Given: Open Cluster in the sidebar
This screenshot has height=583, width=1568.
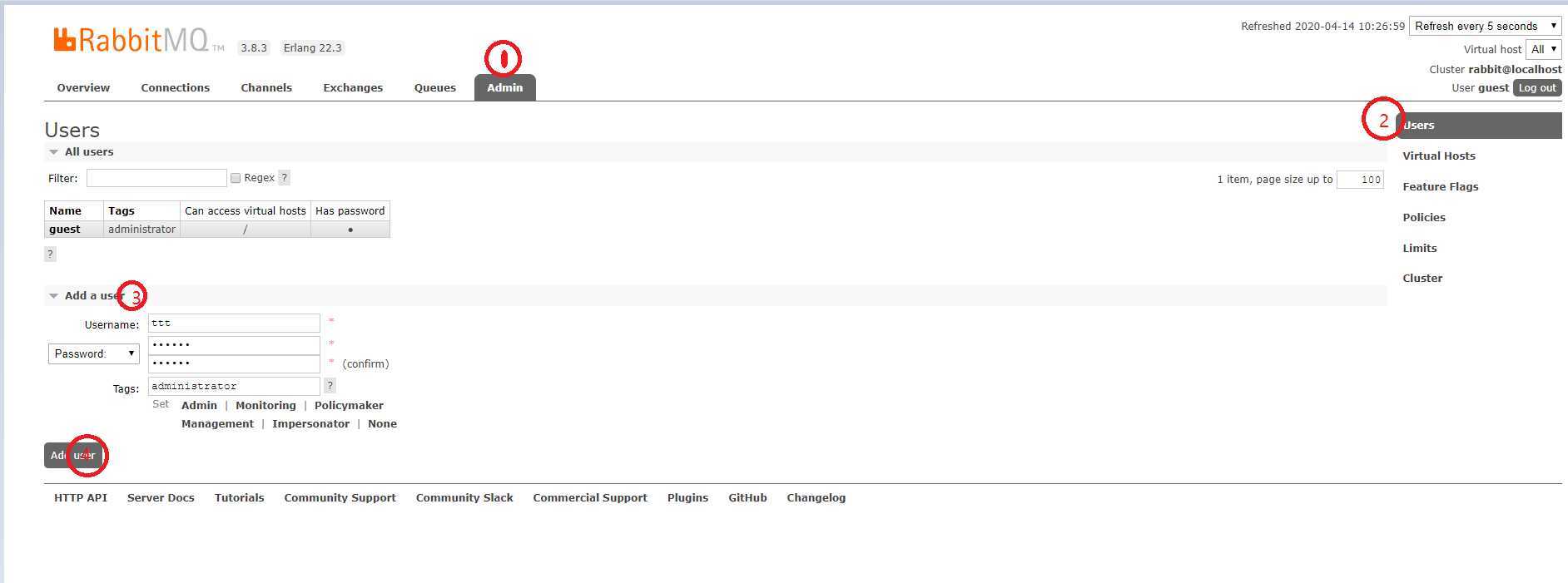Looking at the screenshot, I should coord(1422,278).
